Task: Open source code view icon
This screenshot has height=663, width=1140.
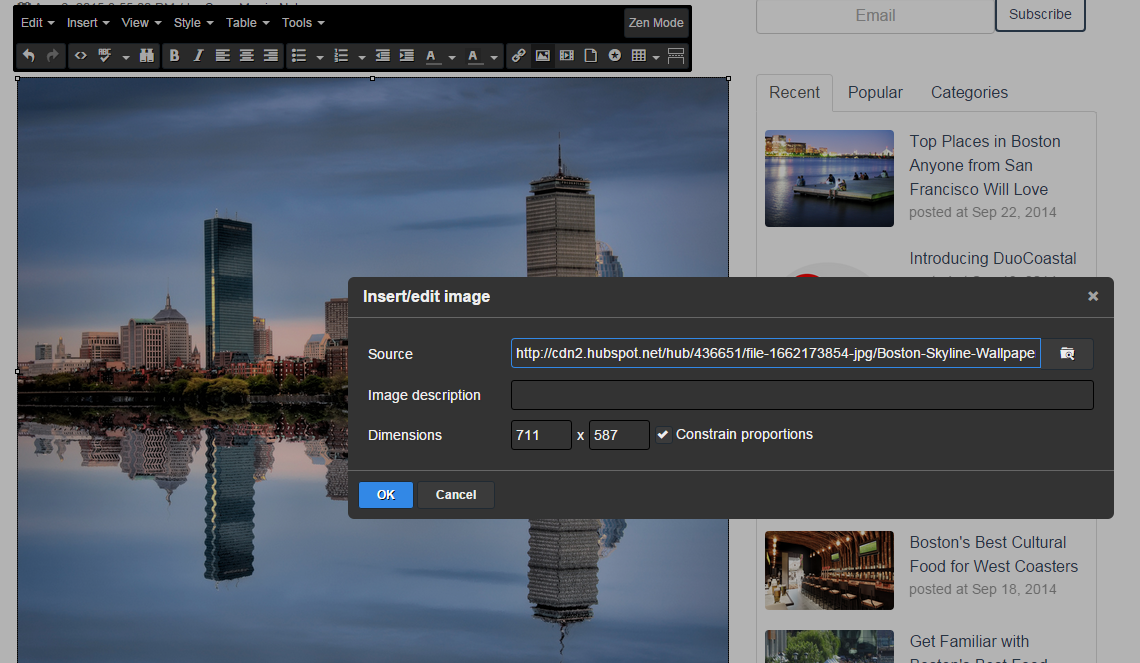Action: [81, 56]
